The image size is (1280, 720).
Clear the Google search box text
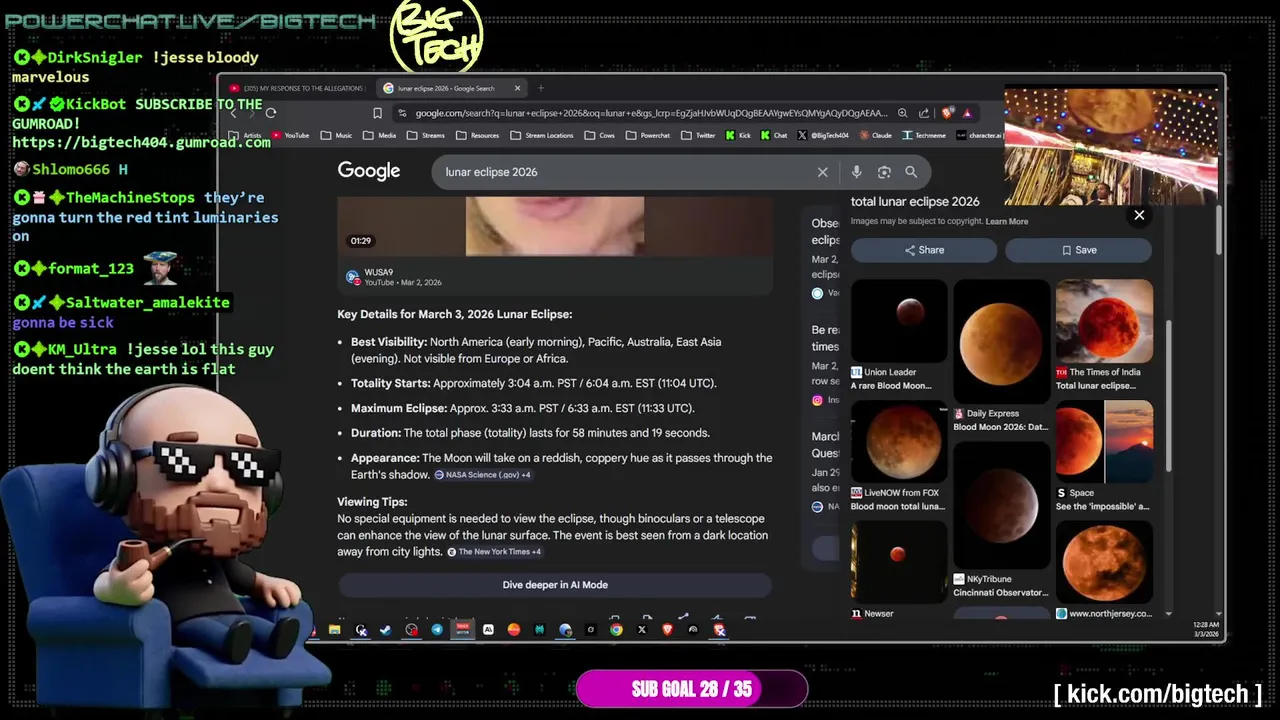822,172
